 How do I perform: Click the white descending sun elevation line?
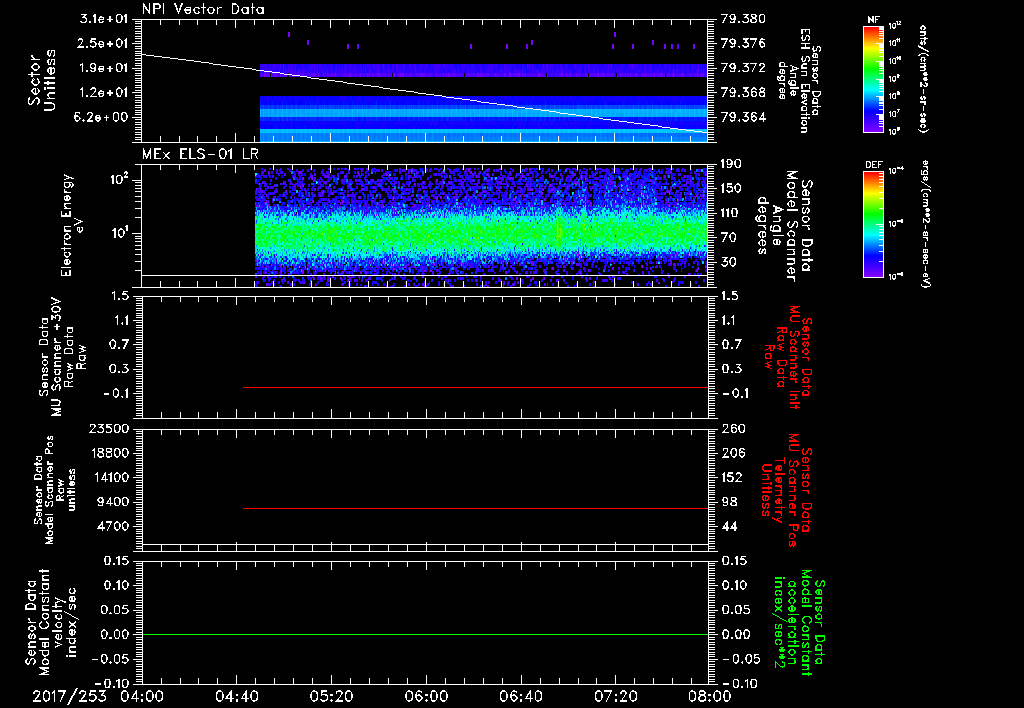click(425, 93)
